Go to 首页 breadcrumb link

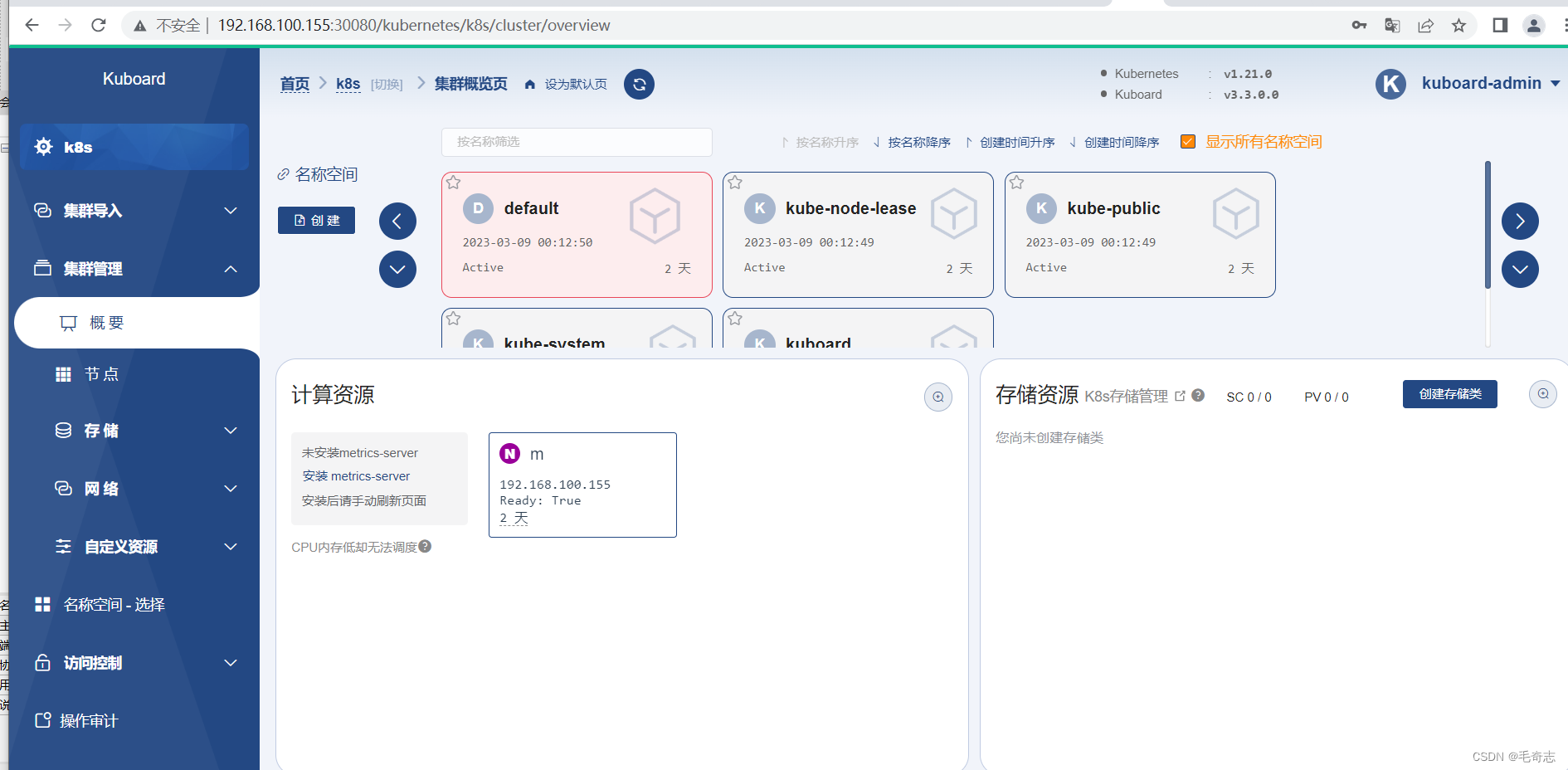click(x=295, y=84)
